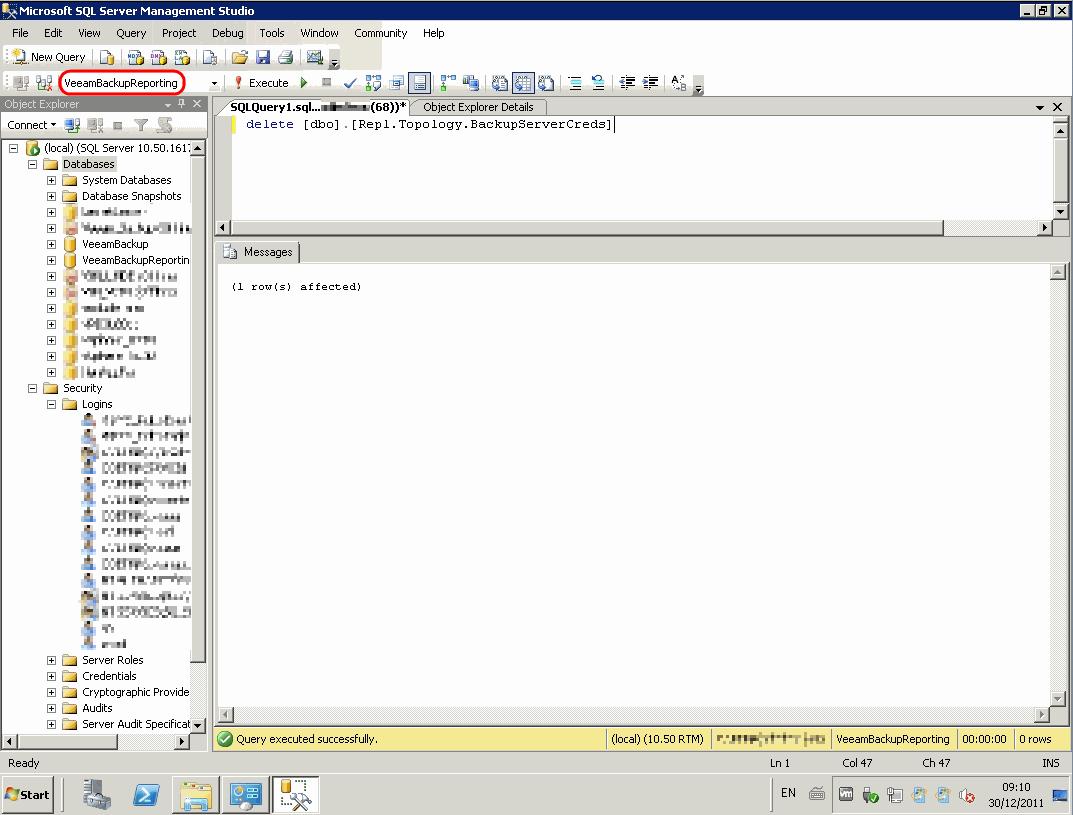Open the Query Options icon
The image size is (1073, 815).
pos(397,83)
